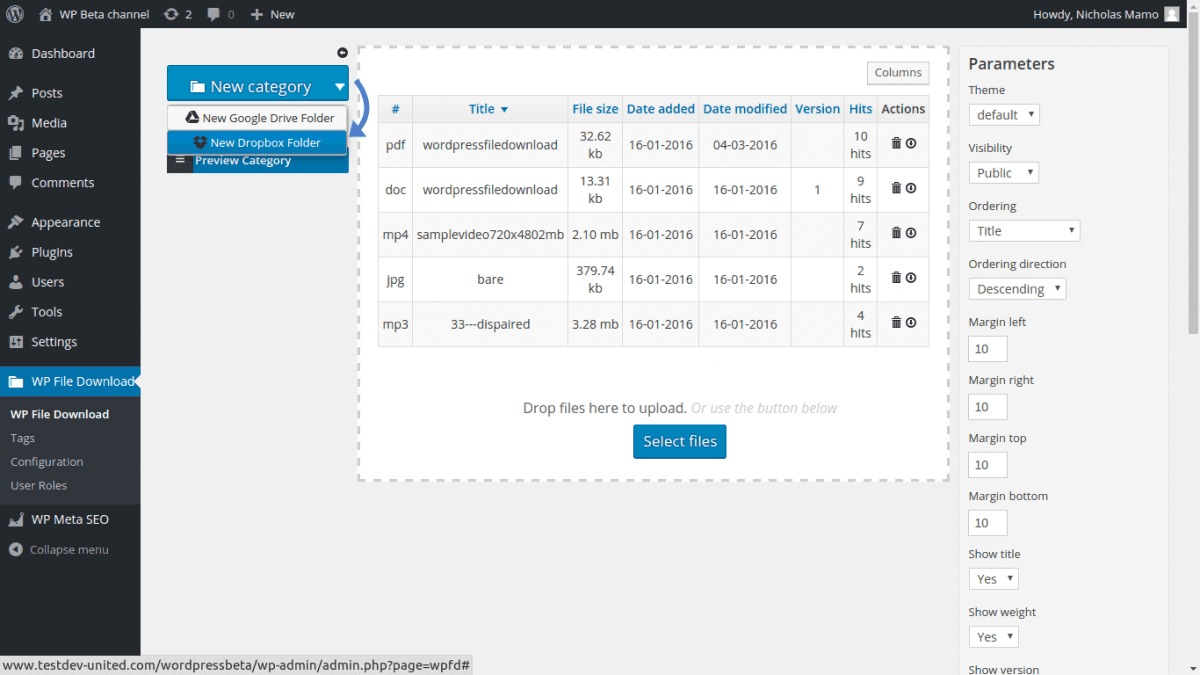The image size is (1200, 675).
Task: Toggle the Show title Yes selector
Action: pos(993,579)
